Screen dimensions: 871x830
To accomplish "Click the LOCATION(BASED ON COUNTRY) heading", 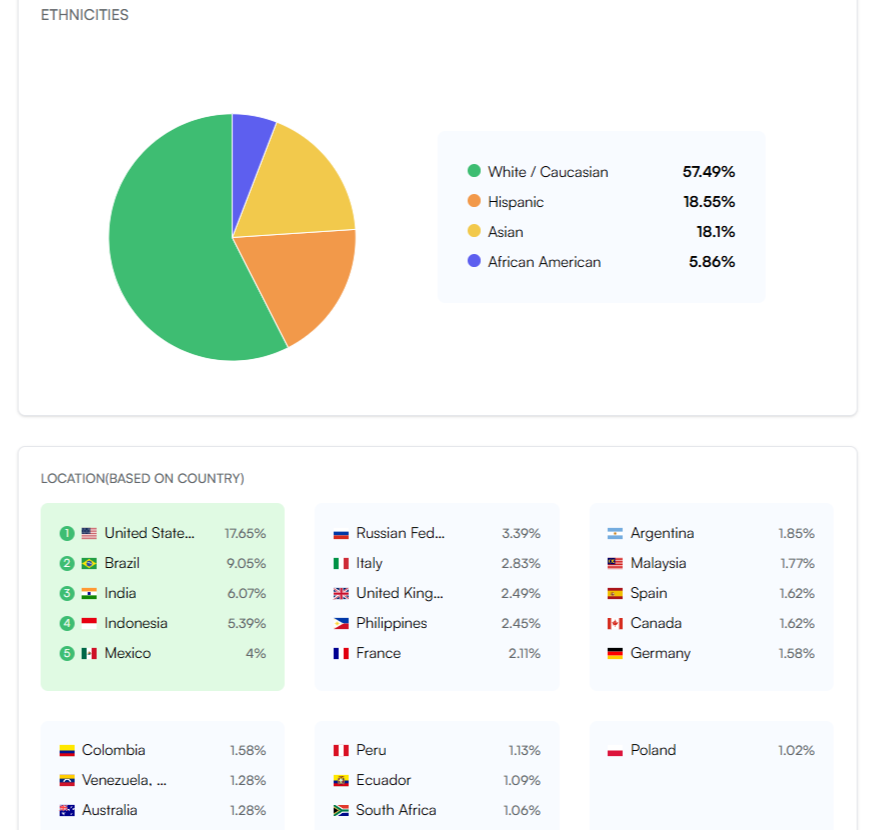I will (142, 478).
